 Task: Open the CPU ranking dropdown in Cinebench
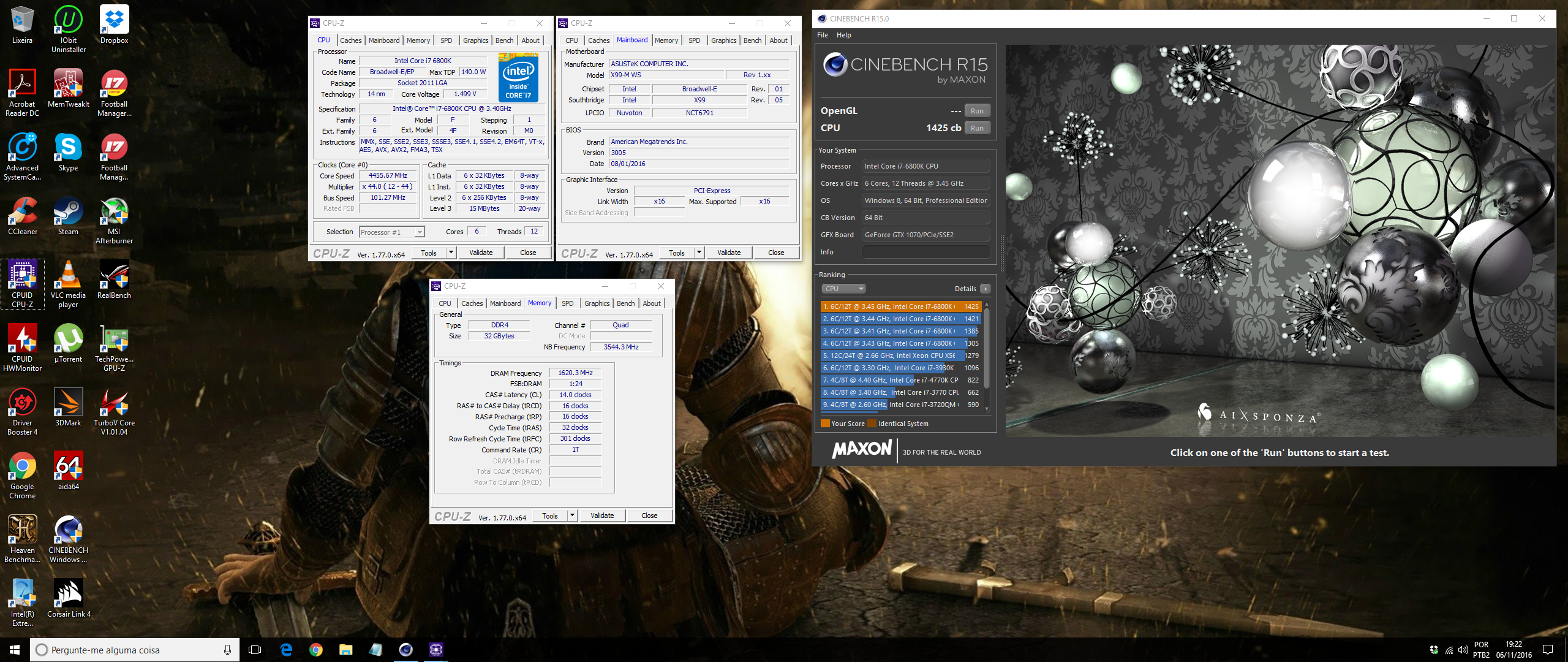tap(843, 289)
